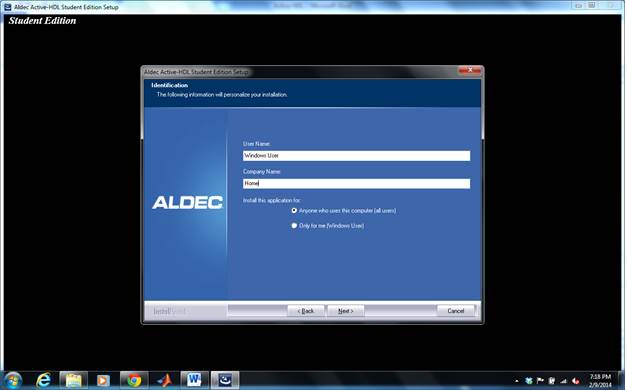The image size is (625, 390).
Task: Switch to Google Chrome in taskbar
Action: point(134,380)
